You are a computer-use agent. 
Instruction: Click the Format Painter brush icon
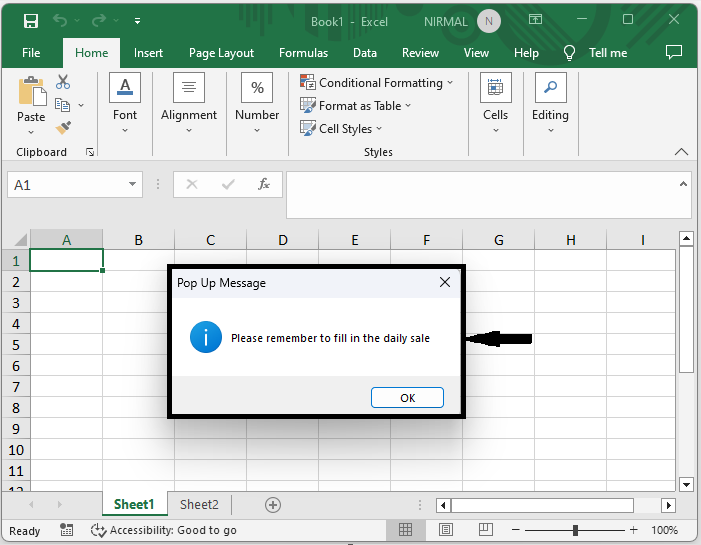coord(63,127)
